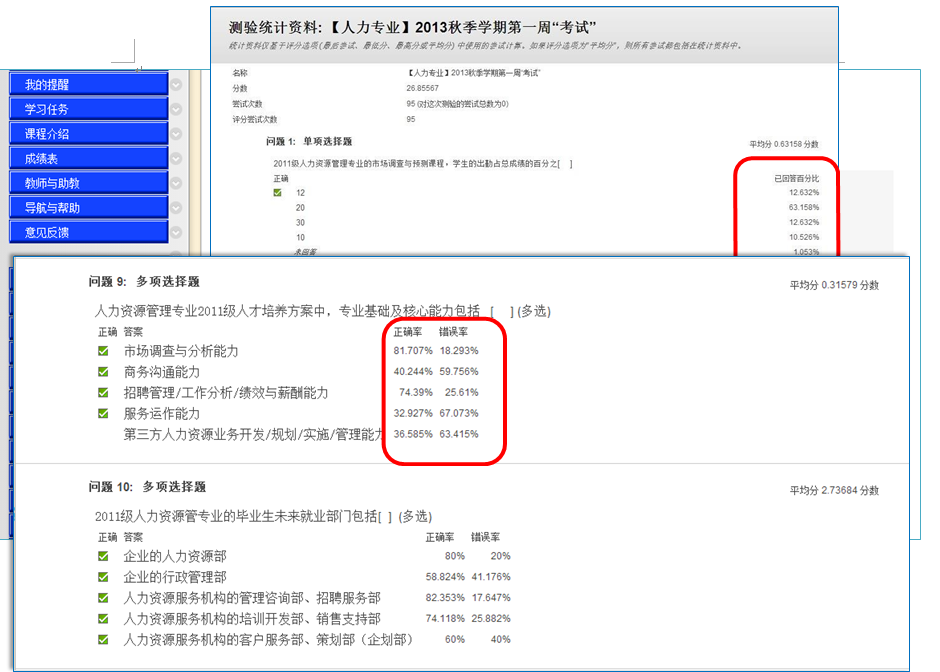
Task: Click the 未回答 row in question 1
Action: pyautogui.click(x=305, y=252)
